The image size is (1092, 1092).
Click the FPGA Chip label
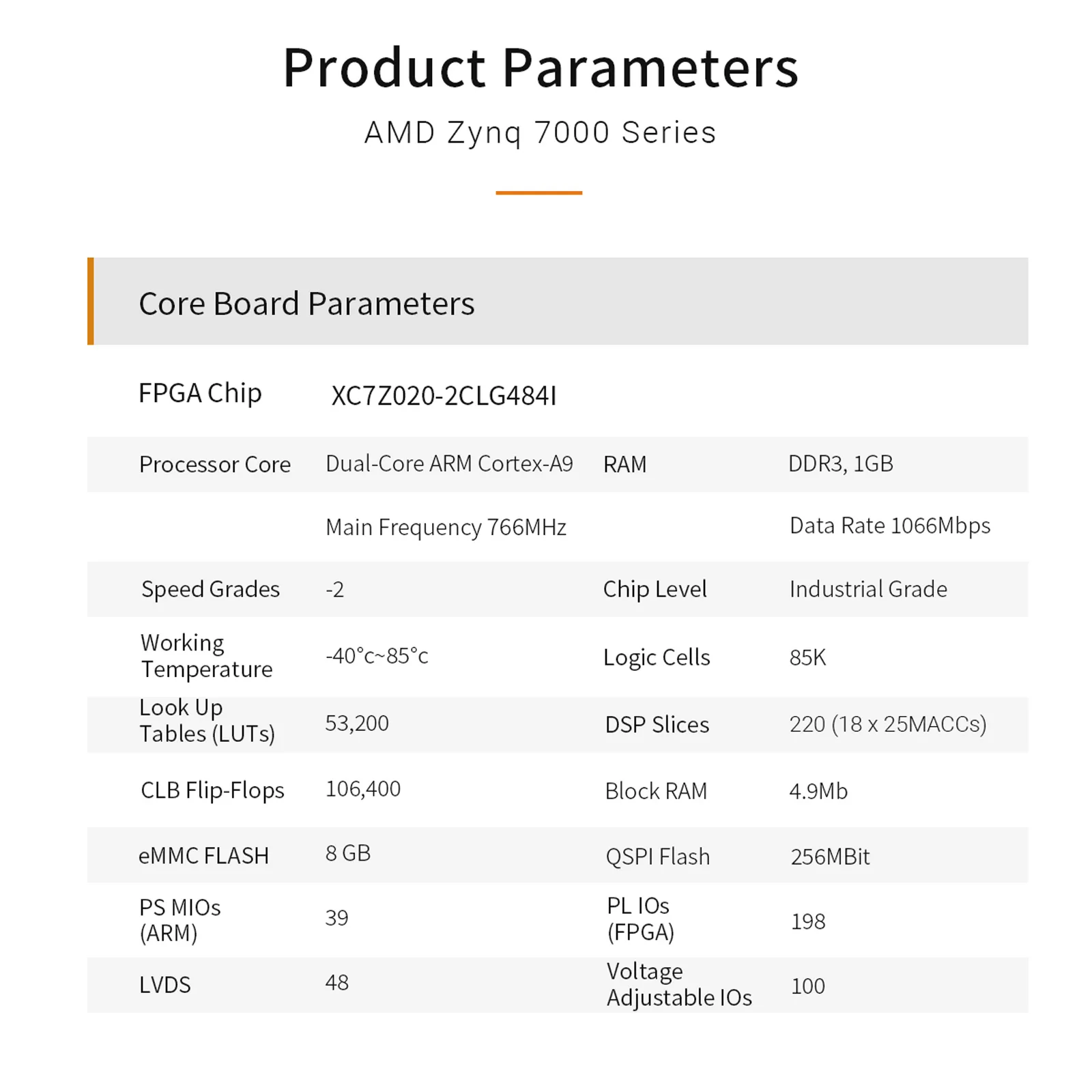pyautogui.click(x=200, y=394)
